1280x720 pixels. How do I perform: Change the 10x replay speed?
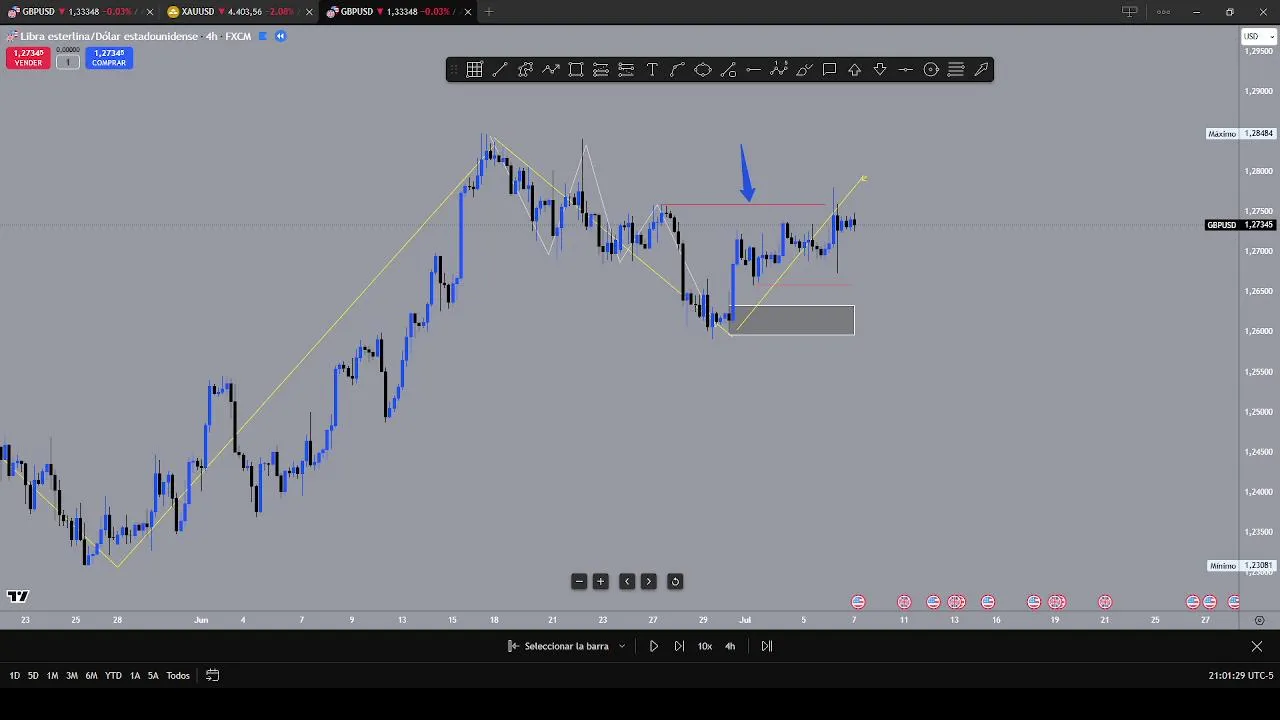(x=705, y=646)
